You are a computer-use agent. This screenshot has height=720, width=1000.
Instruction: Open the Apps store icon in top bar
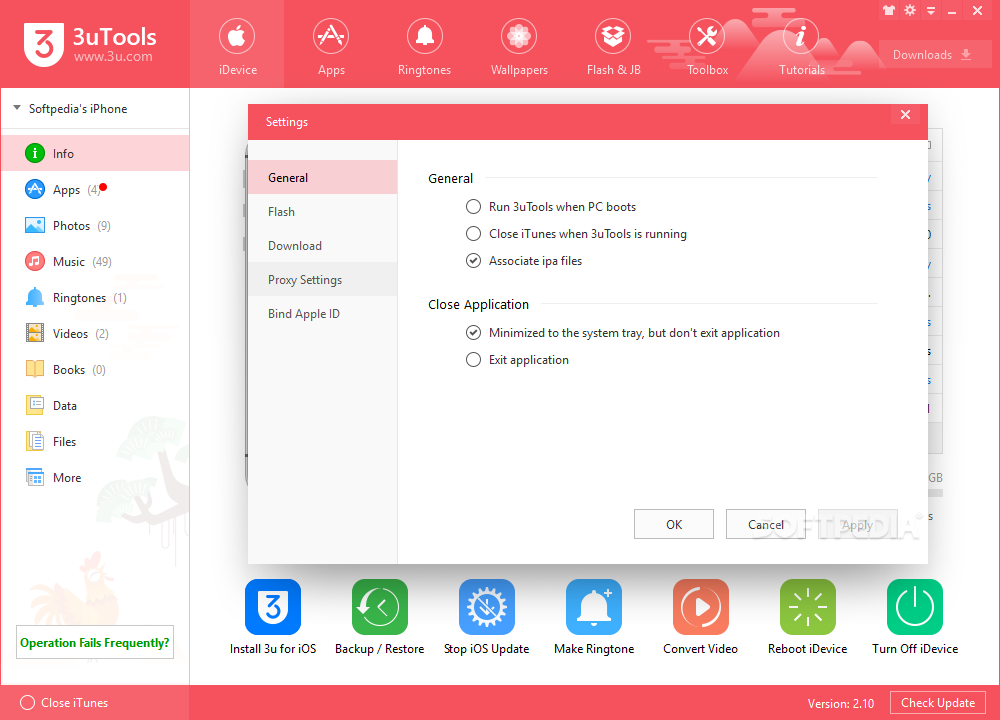click(331, 36)
